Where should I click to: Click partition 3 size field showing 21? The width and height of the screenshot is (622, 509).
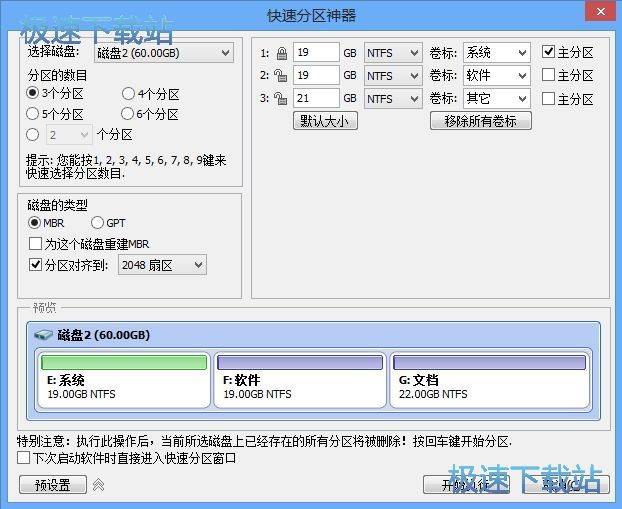316,98
